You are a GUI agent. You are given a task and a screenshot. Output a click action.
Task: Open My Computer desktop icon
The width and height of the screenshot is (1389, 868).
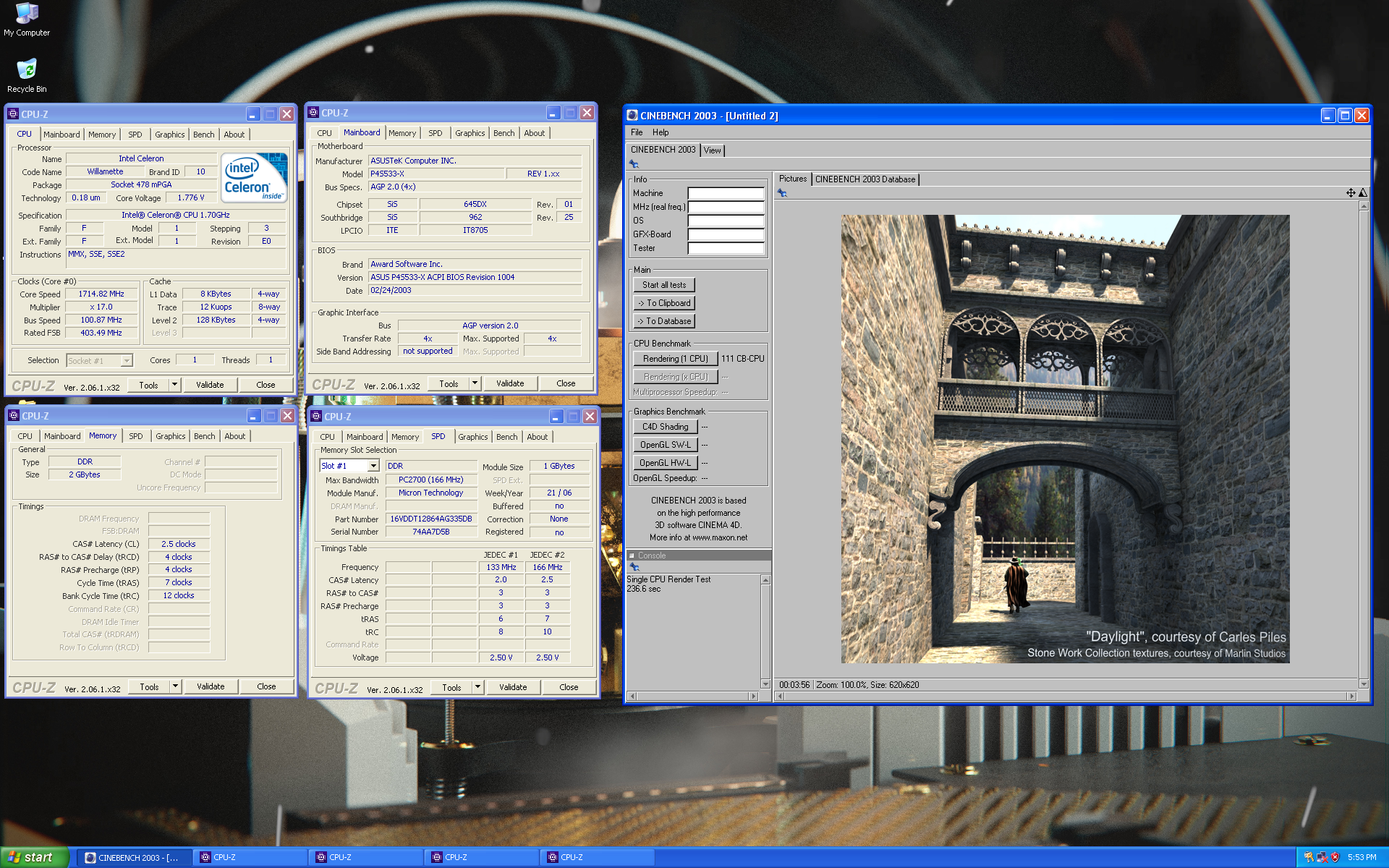click(27, 20)
